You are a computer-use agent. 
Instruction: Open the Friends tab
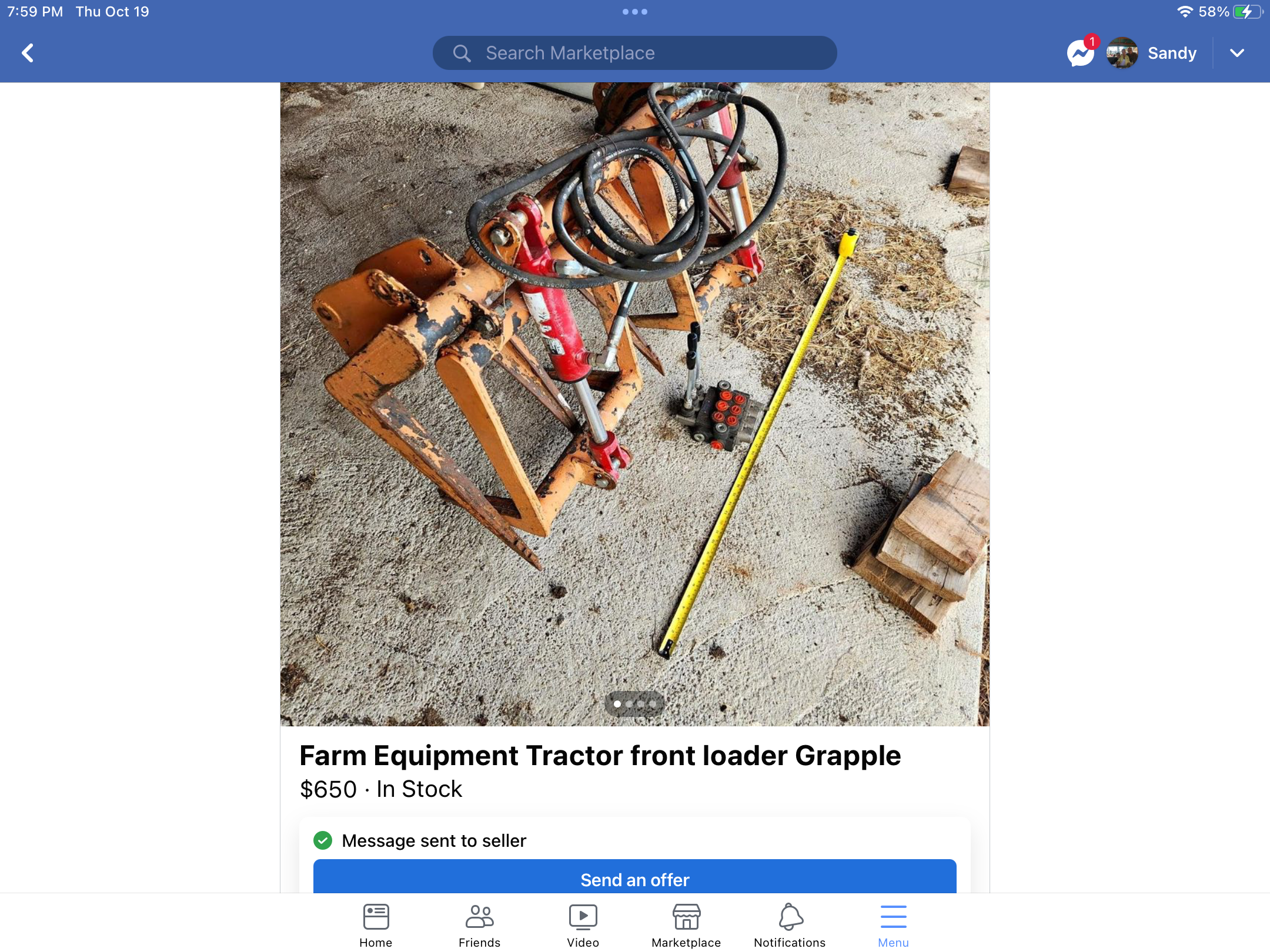479,925
